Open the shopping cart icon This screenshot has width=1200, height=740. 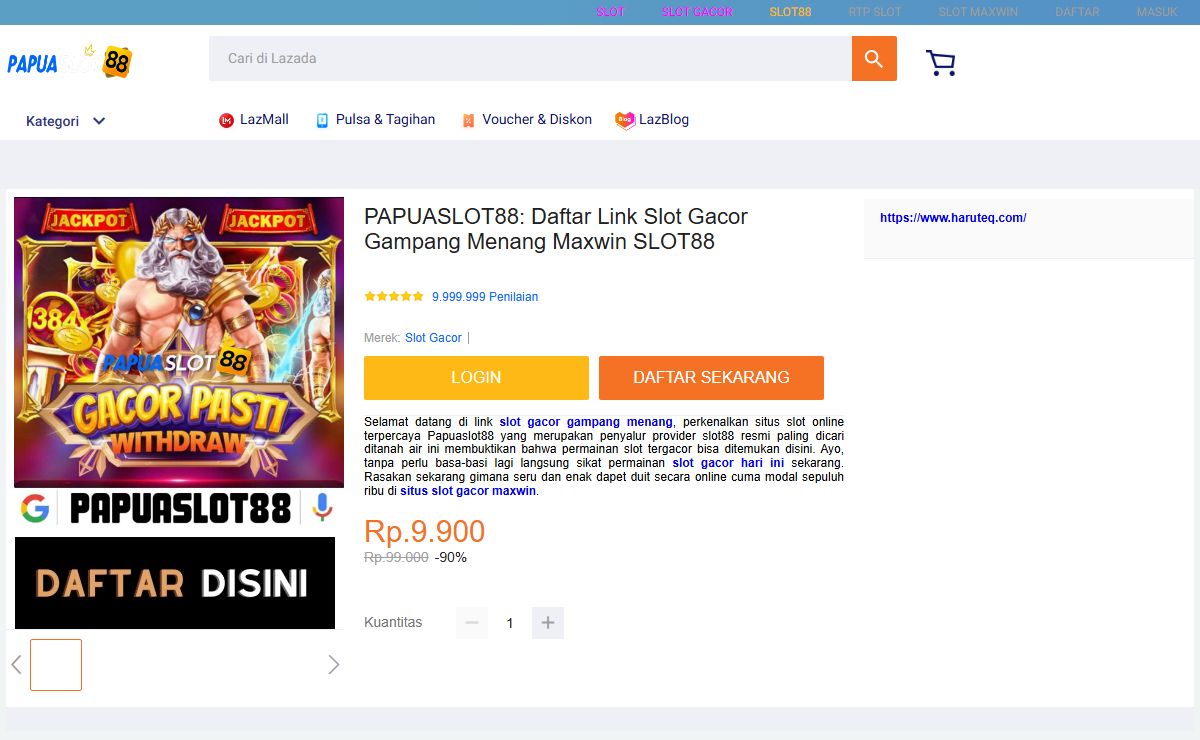coord(941,63)
